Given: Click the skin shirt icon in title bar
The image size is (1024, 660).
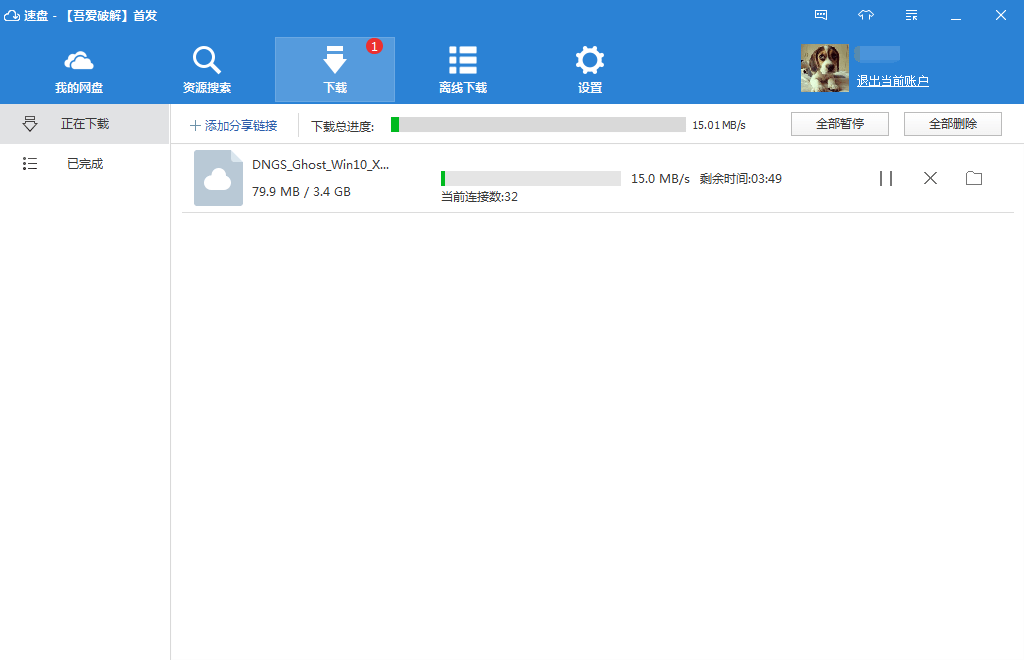Looking at the screenshot, I should [x=866, y=15].
